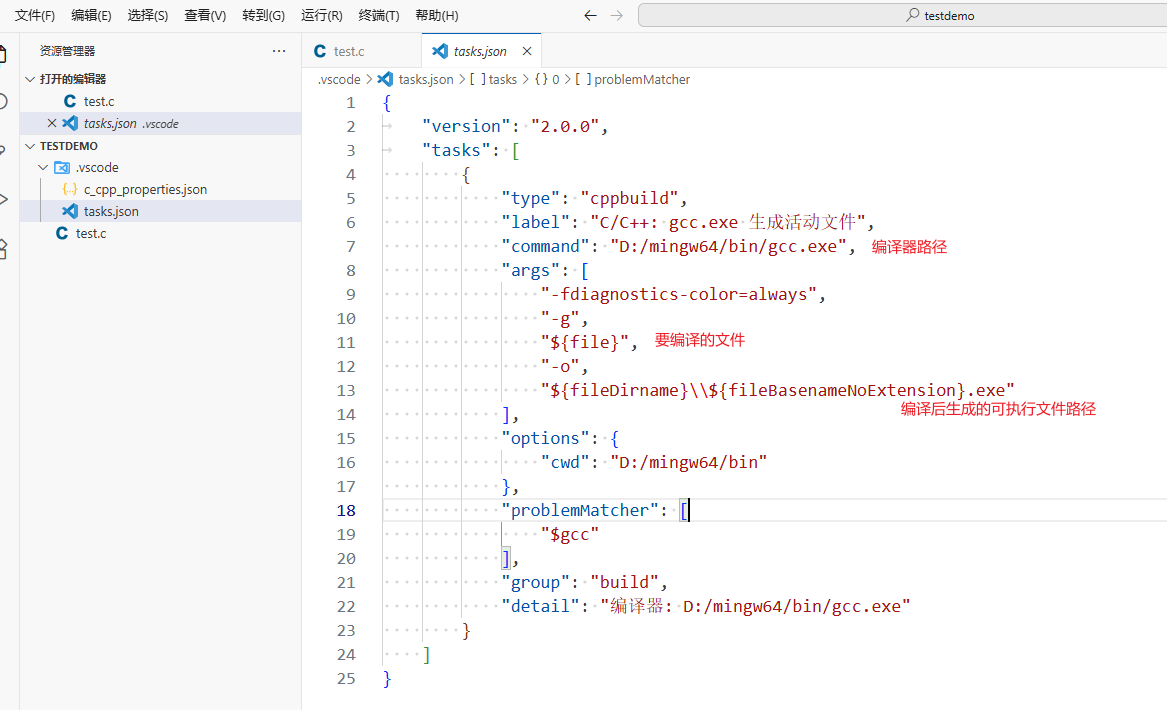Click the VS Code icon on tasks.json tab
This screenshot has width=1167, height=710.
click(x=440, y=51)
